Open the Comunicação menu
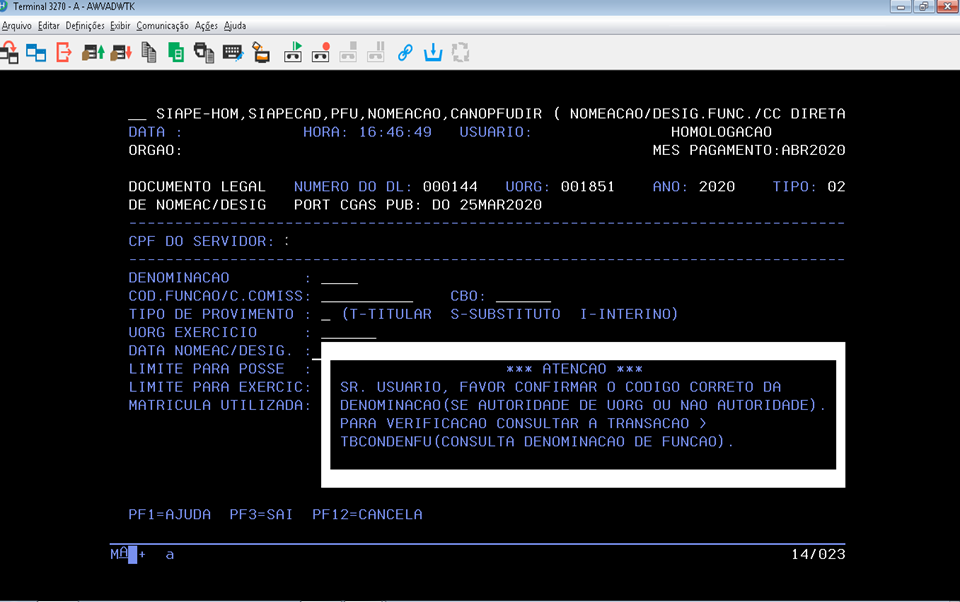Viewport: 960px width, 602px height. coord(162,25)
